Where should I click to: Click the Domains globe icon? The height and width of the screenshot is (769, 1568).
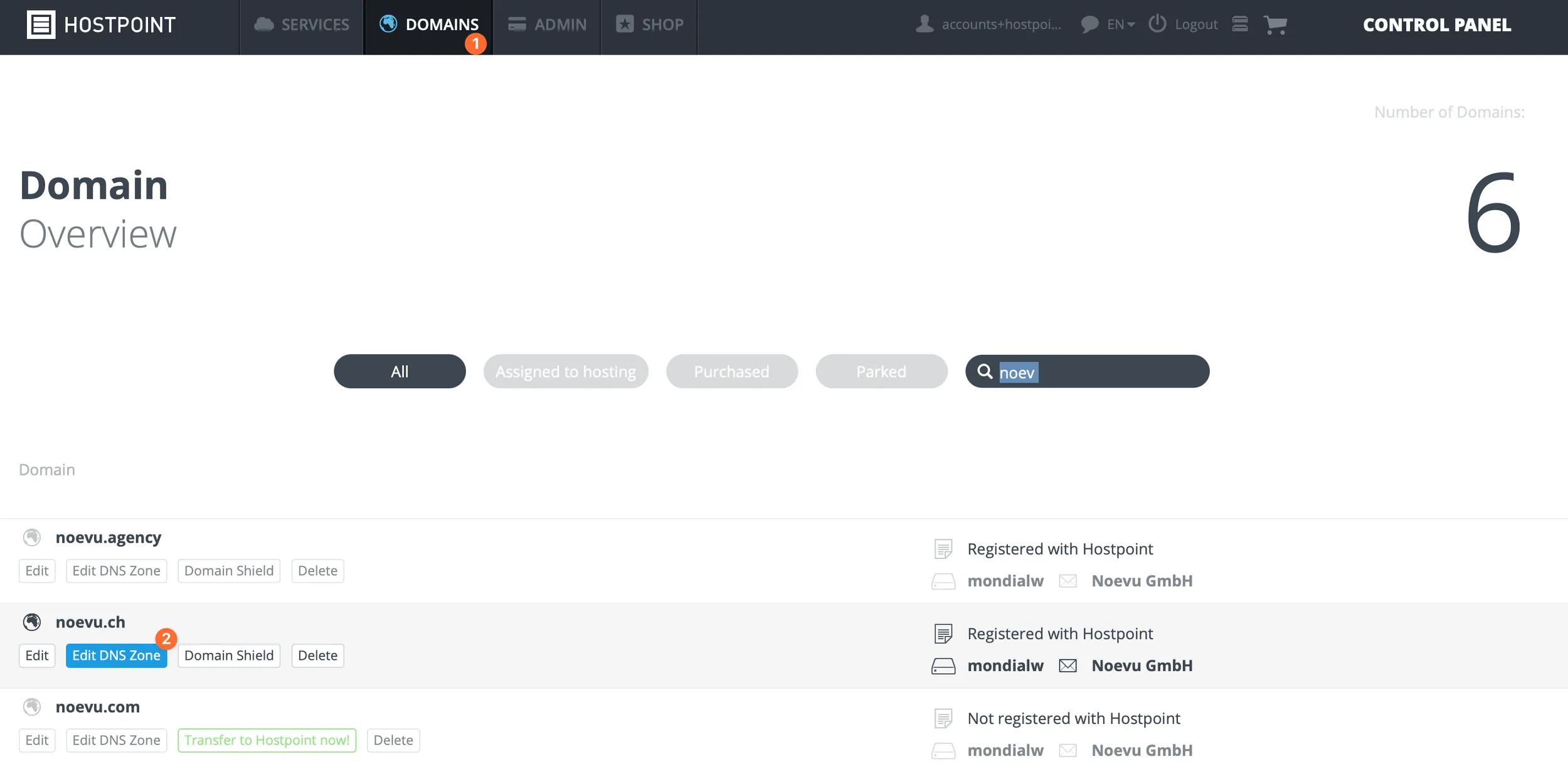click(389, 23)
